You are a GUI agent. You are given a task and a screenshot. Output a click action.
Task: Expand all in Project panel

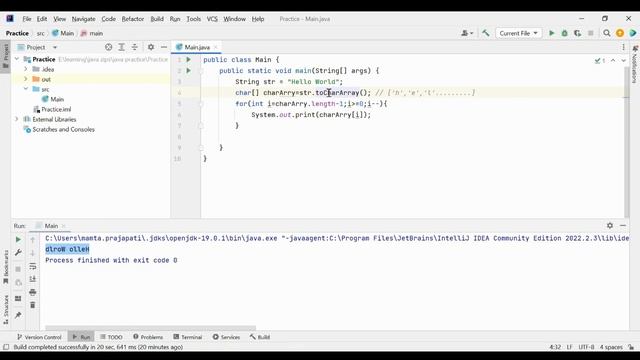[x=122, y=47]
